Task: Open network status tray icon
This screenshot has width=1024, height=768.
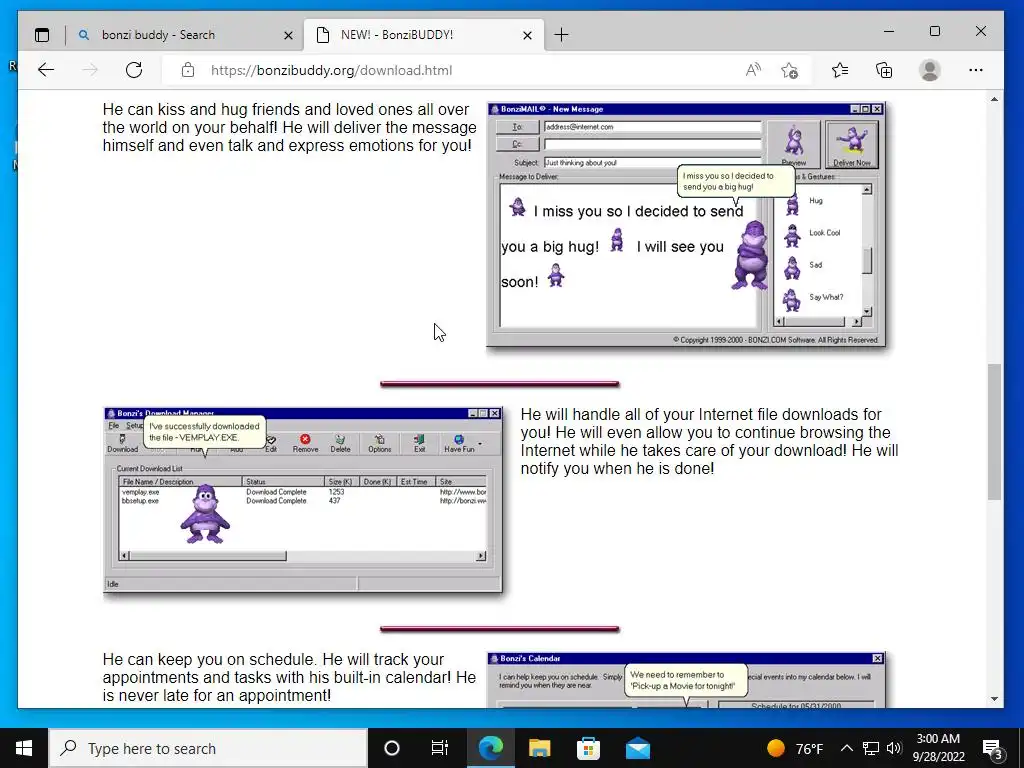Action: point(871,748)
